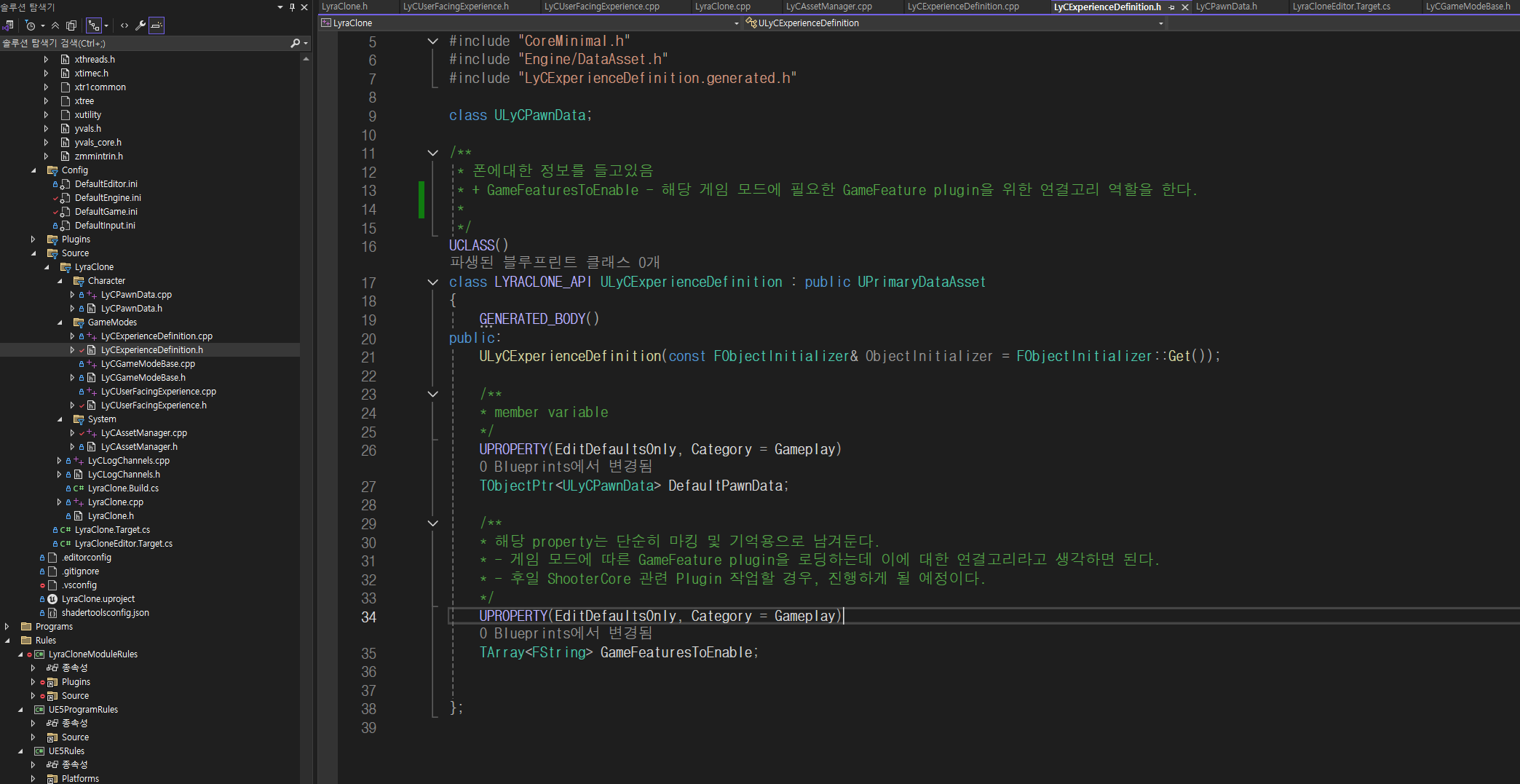Select the LyraClone.Build.cs C# file icon

[79, 488]
